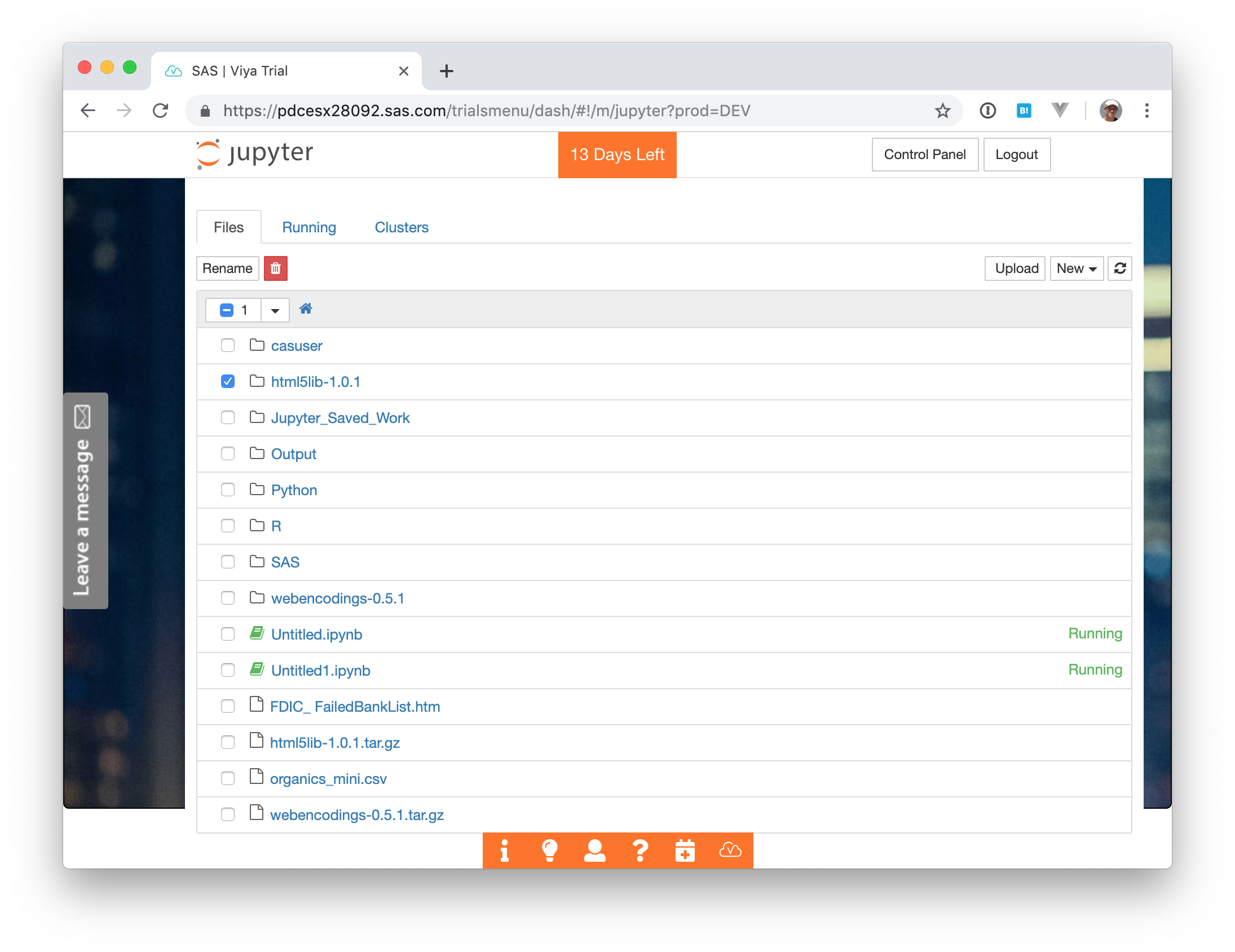Open the Leave a message side tab
The height and width of the screenshot is (952, 1235).
click(85, 501)
